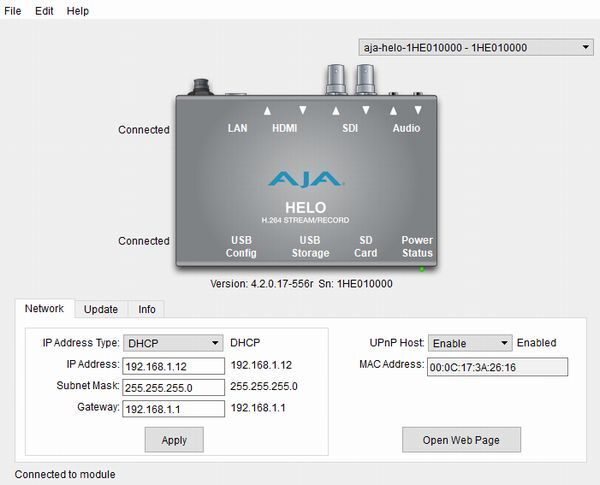Open the UPnP Host Enable dropdown

click(470, 343)
